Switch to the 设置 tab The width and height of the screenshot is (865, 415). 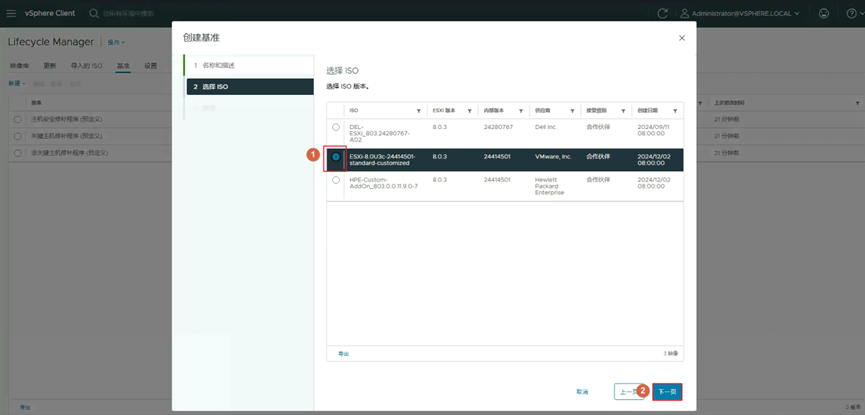pos(151,66)
